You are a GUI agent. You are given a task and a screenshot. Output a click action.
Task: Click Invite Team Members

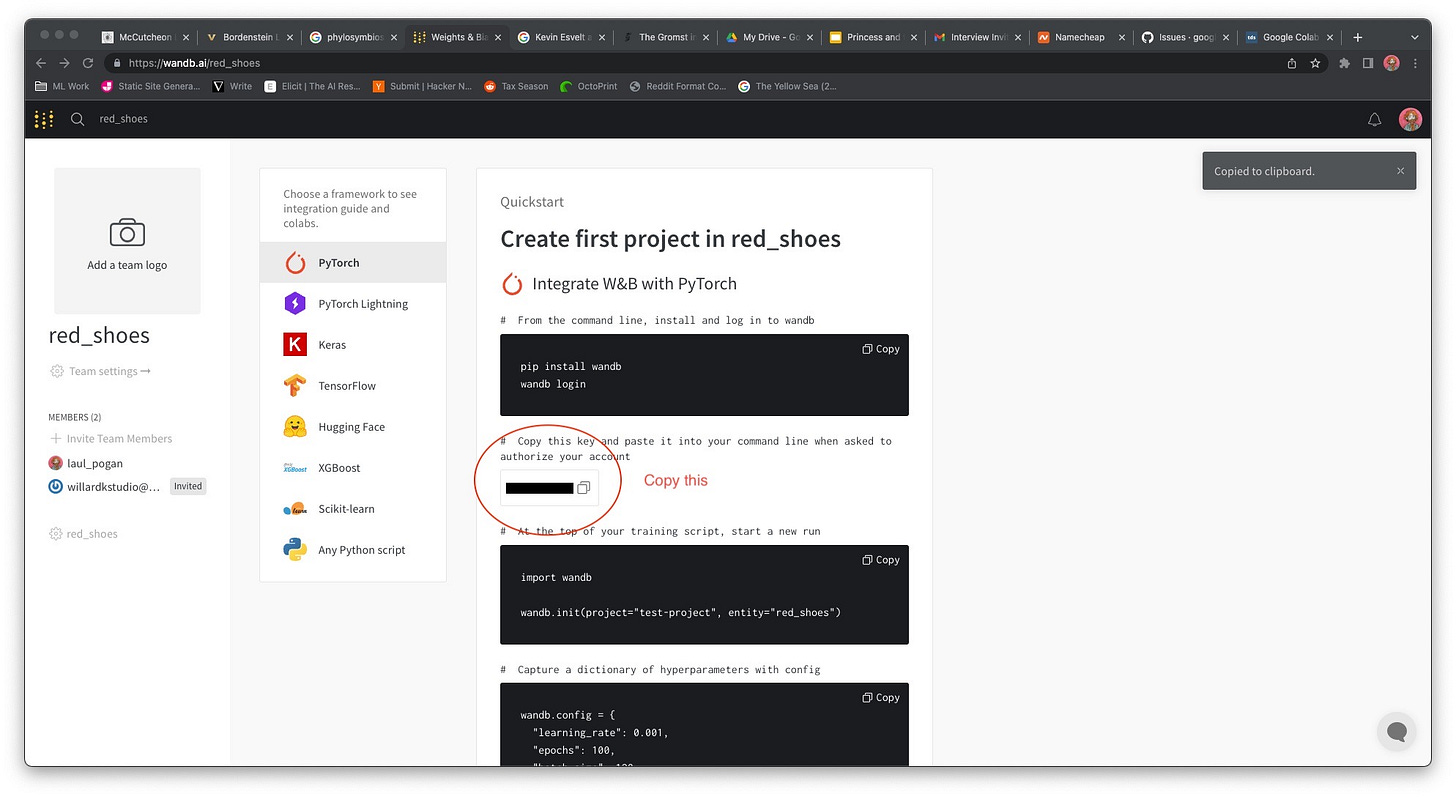coord(111,438)
